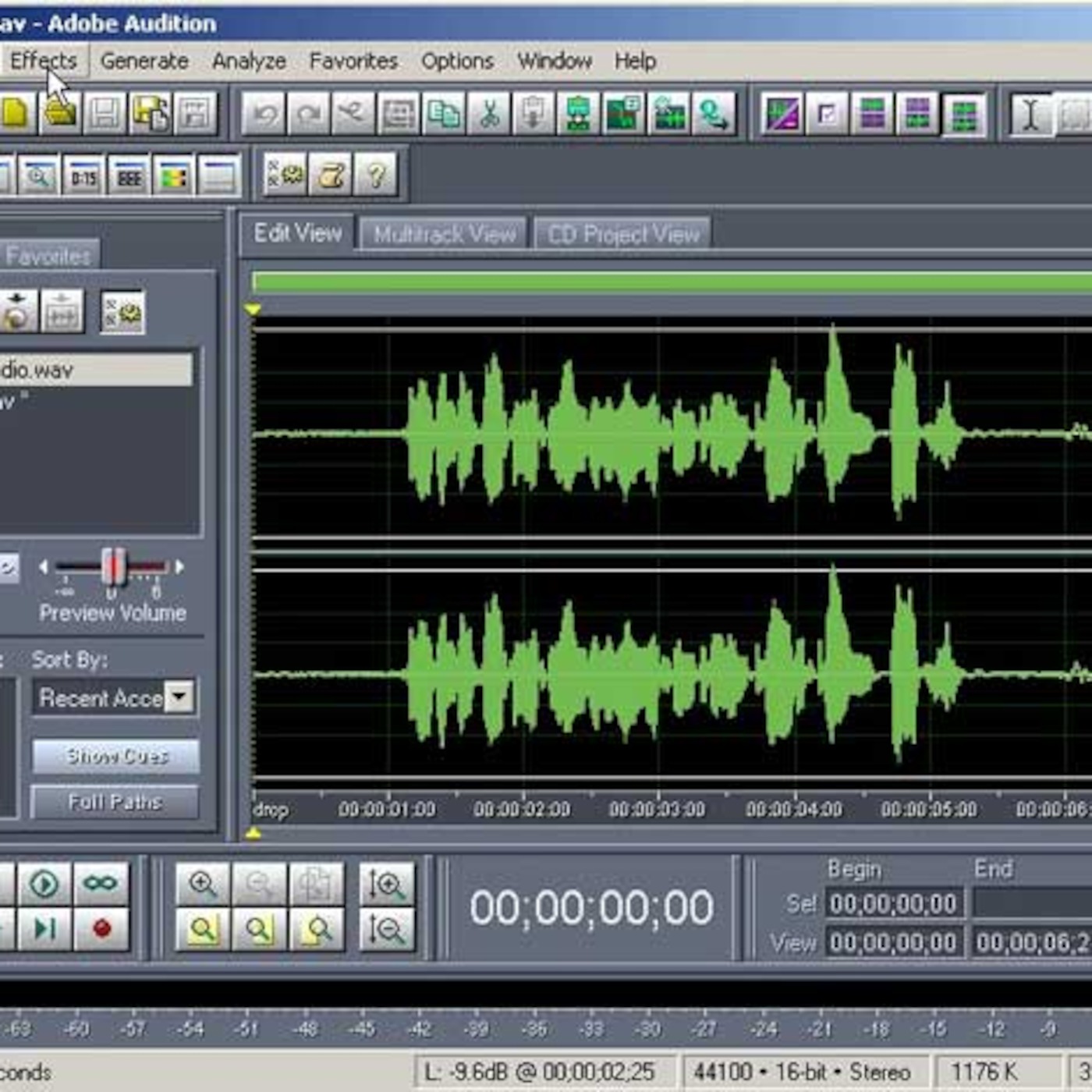Click the question mark Help icon

coord(376,174)
